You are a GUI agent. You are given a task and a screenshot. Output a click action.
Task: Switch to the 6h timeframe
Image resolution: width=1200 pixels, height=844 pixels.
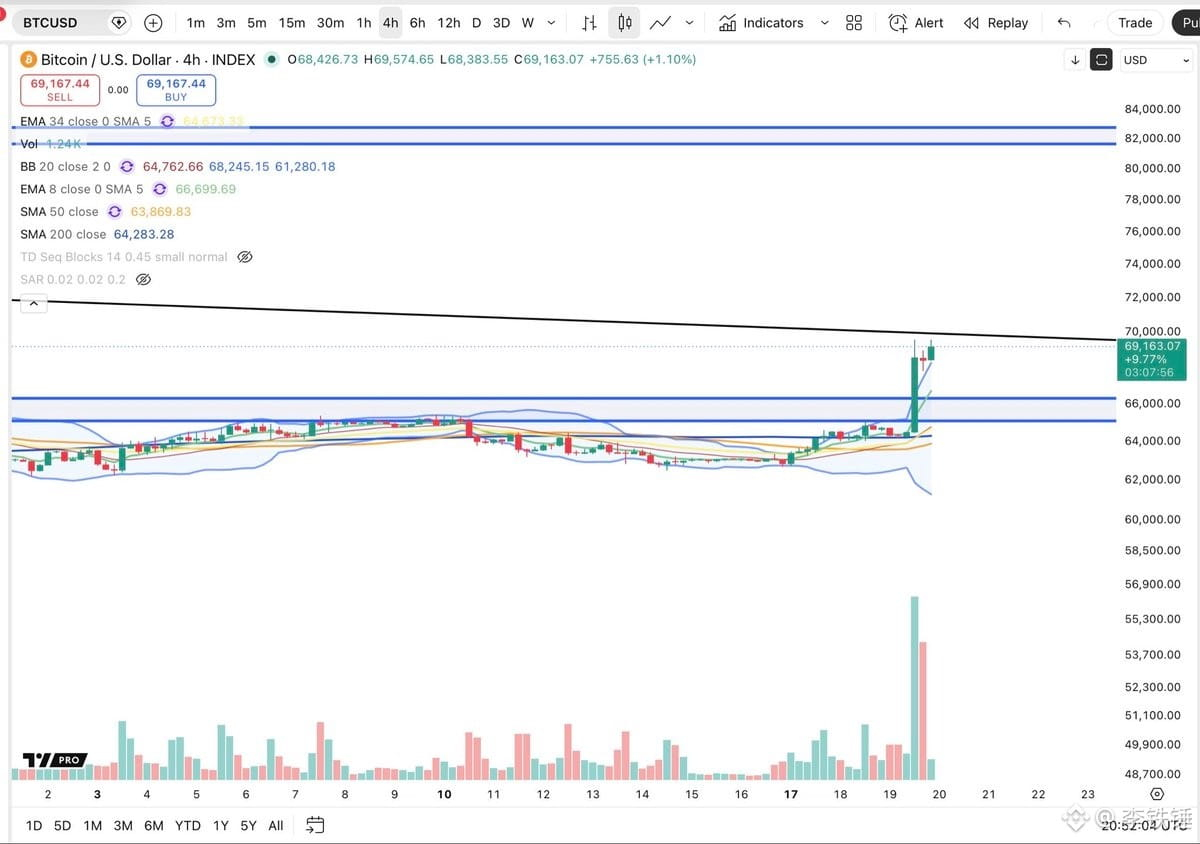pos(417,22)
